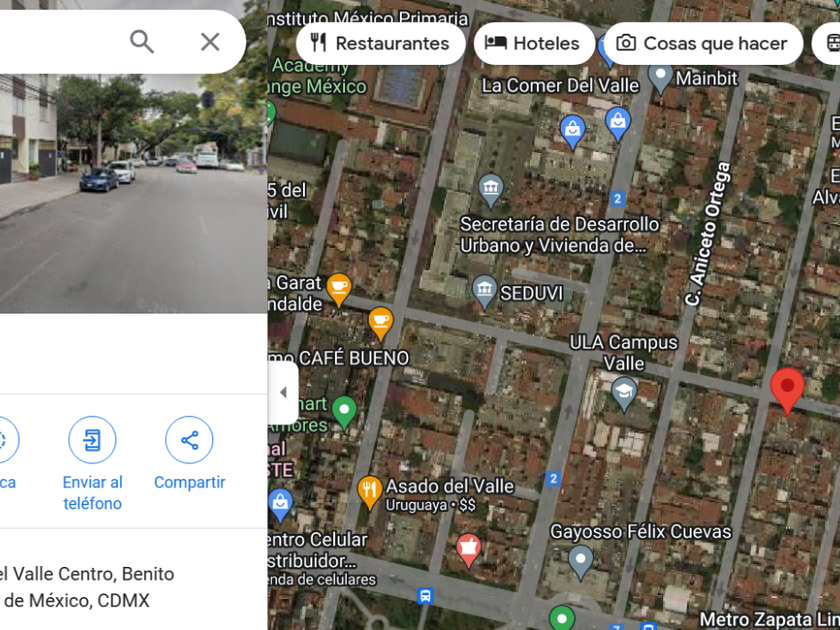840x630 pixels.
Task: Click the Mainbit place marker
Action: [661, 79]
